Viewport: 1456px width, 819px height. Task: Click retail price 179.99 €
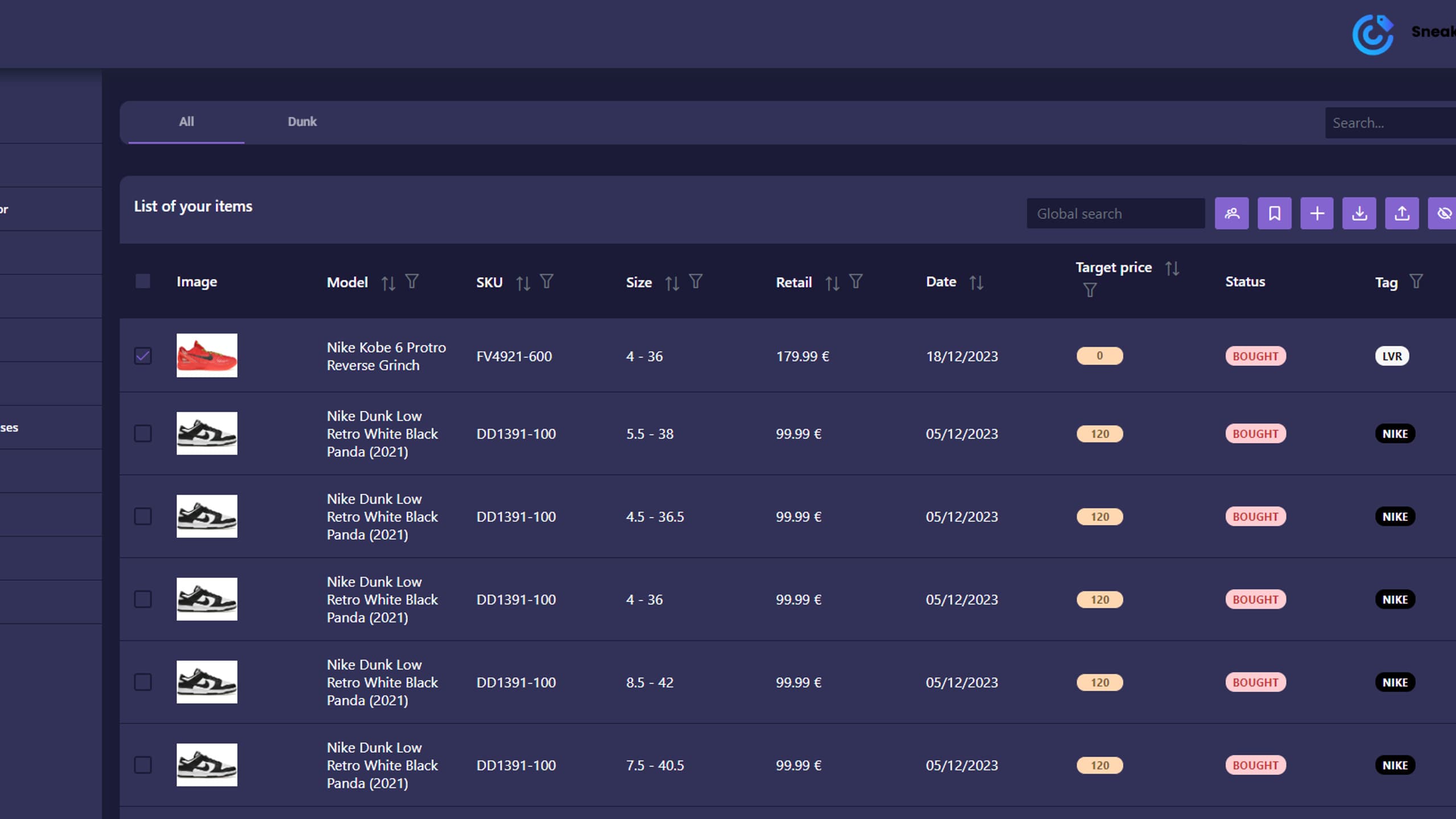pyautogui.click(x=803, y=357)
